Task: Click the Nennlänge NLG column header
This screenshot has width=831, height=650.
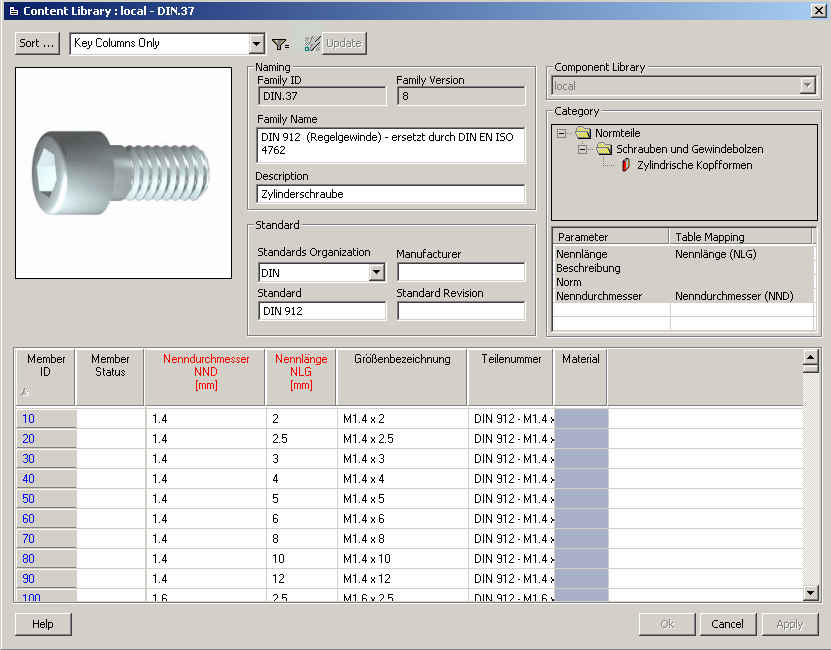Action: (301, 371)
